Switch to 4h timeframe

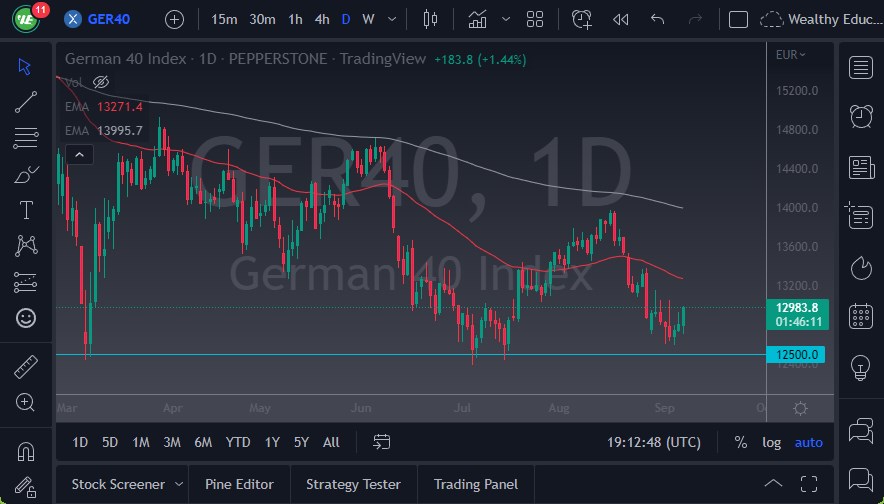coord(321,19)
